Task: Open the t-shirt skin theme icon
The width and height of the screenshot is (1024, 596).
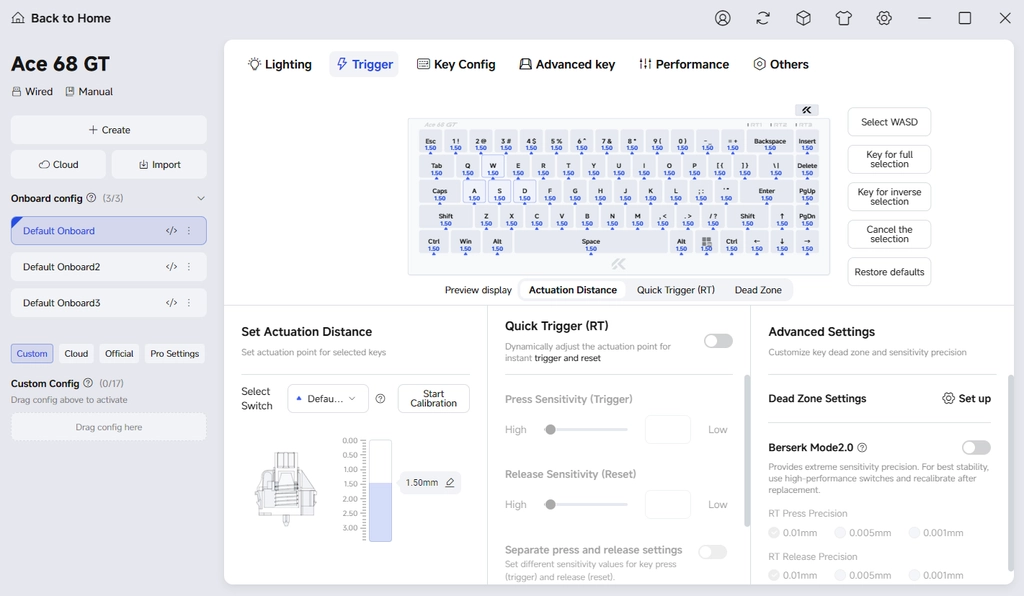Action: 844,18
